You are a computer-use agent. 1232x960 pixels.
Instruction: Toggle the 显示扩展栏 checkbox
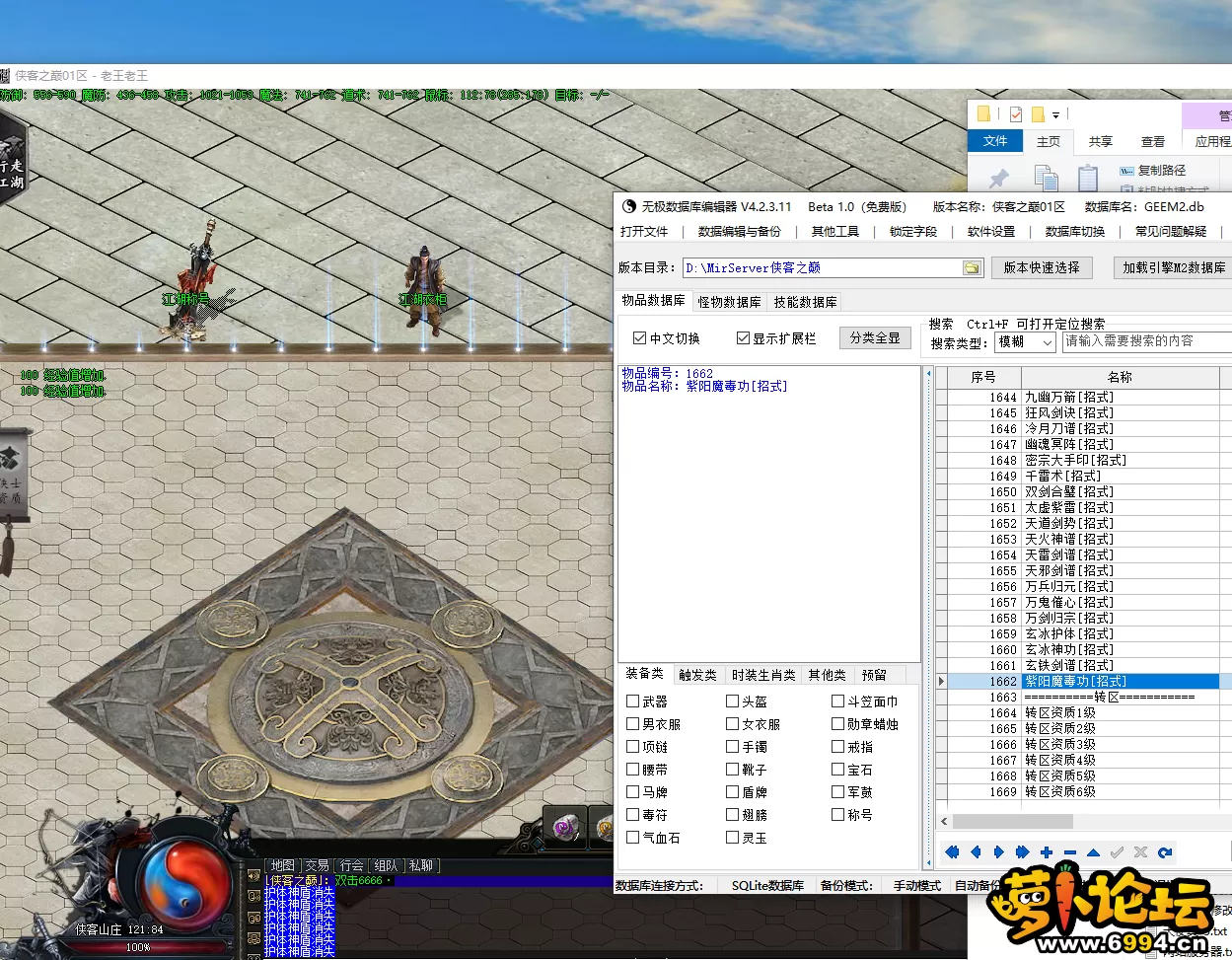pyautogui.click(x=744, y=337)
